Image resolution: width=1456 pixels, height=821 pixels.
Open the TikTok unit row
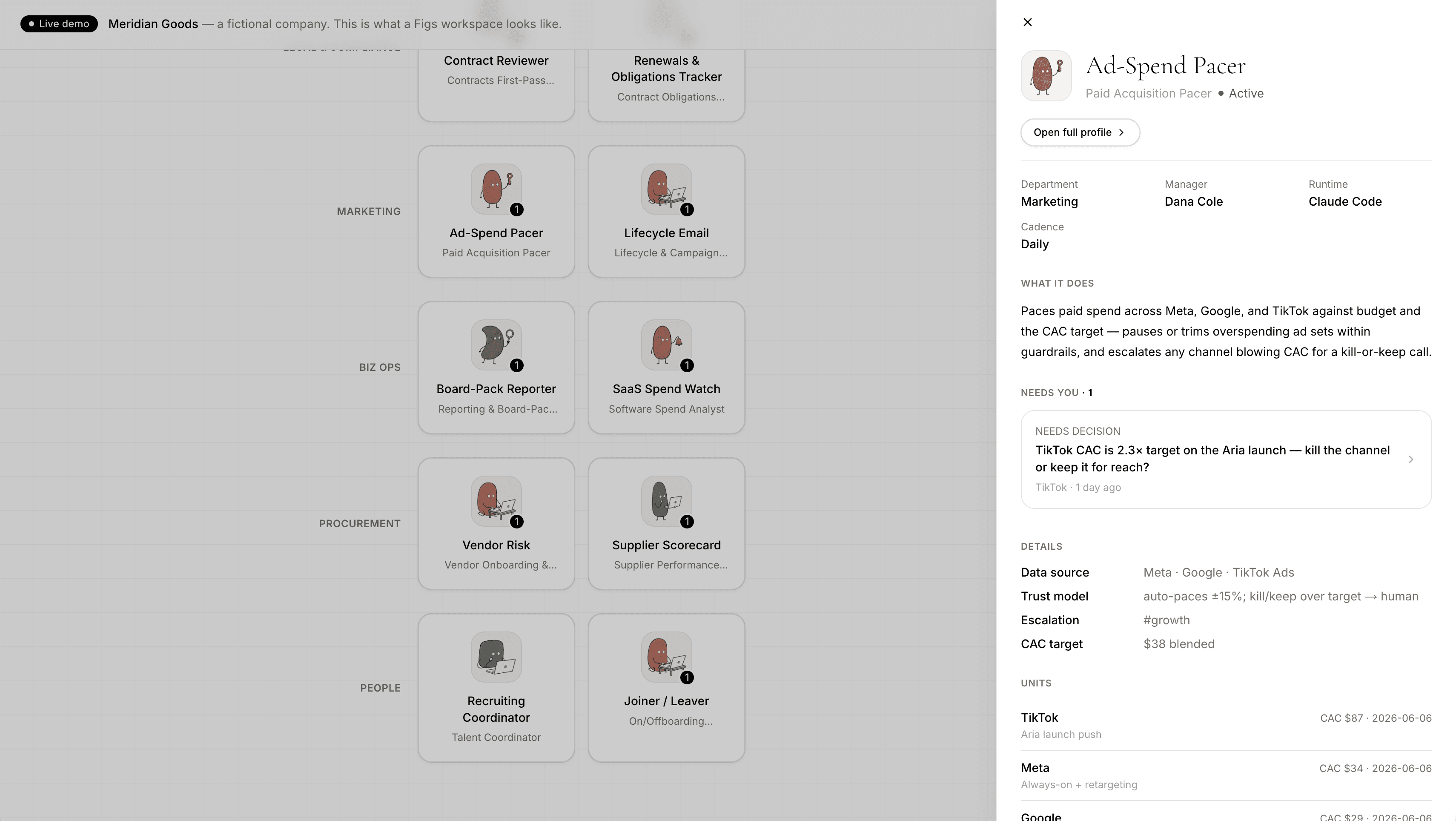pyautogui.click(x=1225, y=726)
